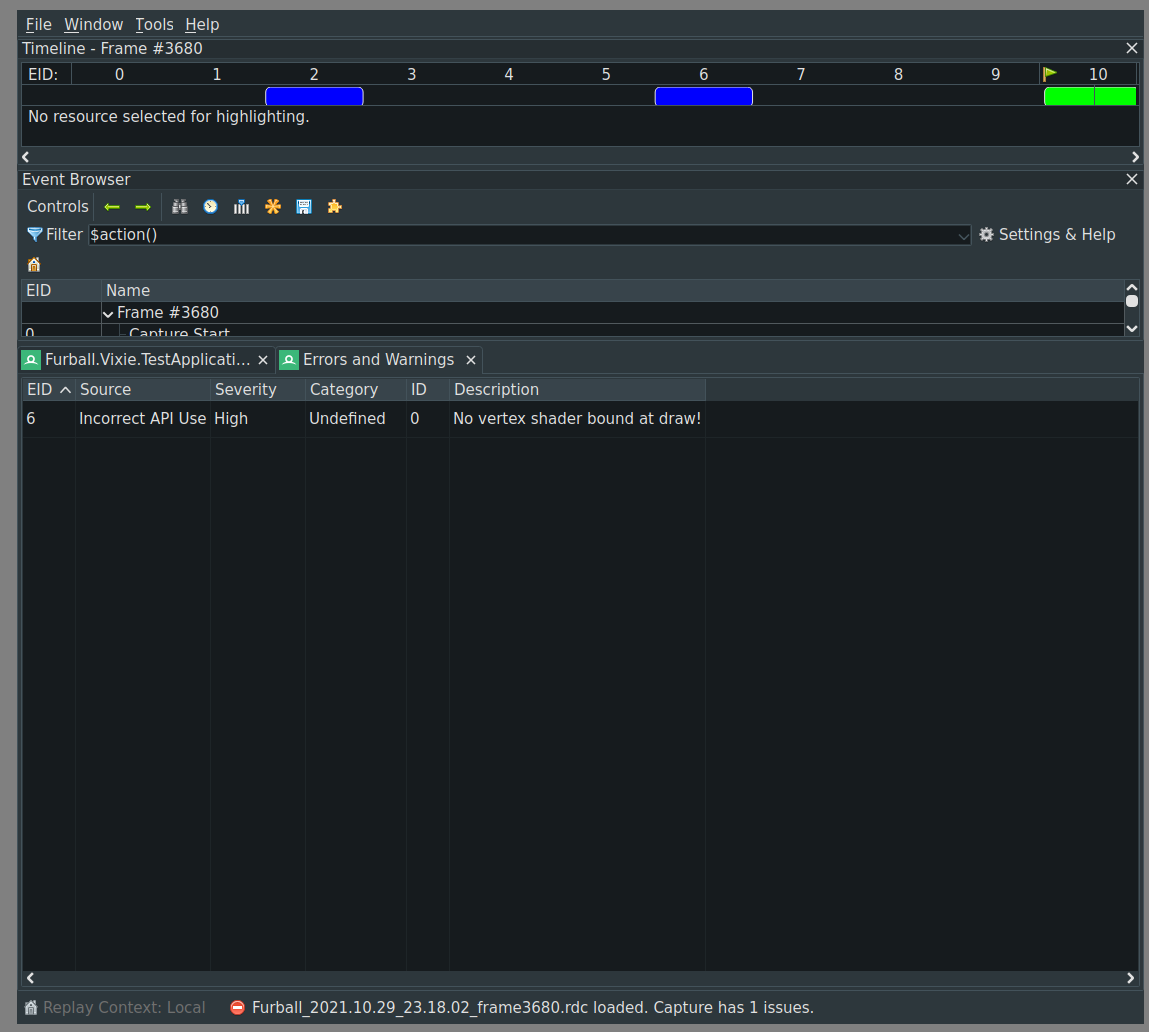Image resolution: width=1149 pixels, height=1032 pixels.
Task: Open the Help menu
Action: tap(202, 25)
